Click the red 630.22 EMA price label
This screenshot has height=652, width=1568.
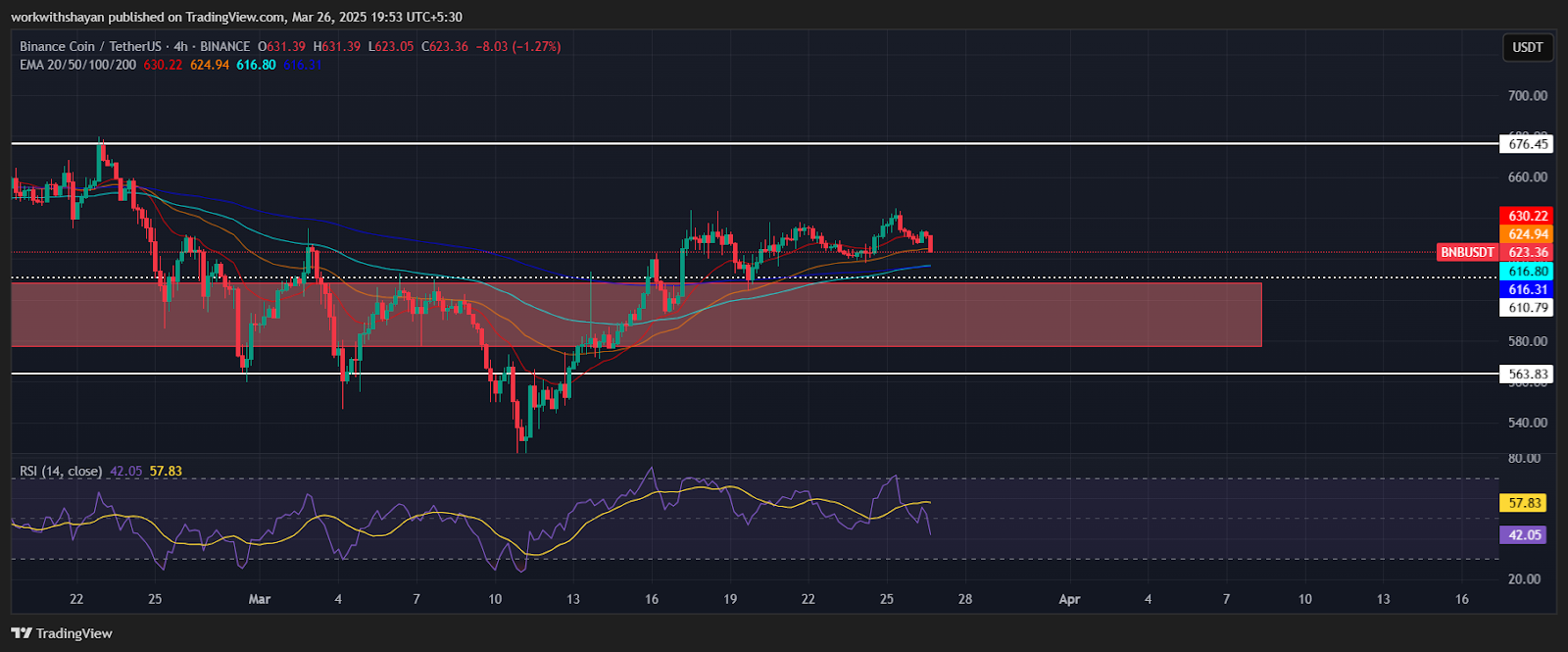tap(1528, 216)
